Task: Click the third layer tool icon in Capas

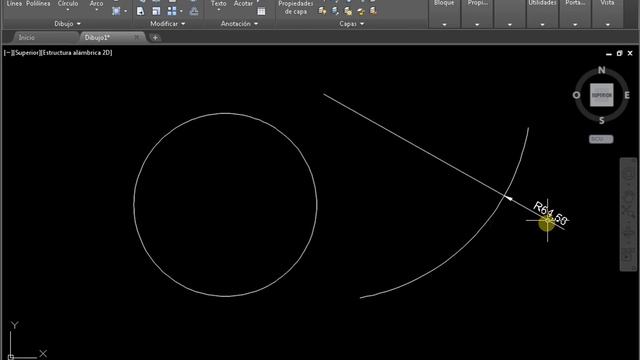Action: pos(348,11)
